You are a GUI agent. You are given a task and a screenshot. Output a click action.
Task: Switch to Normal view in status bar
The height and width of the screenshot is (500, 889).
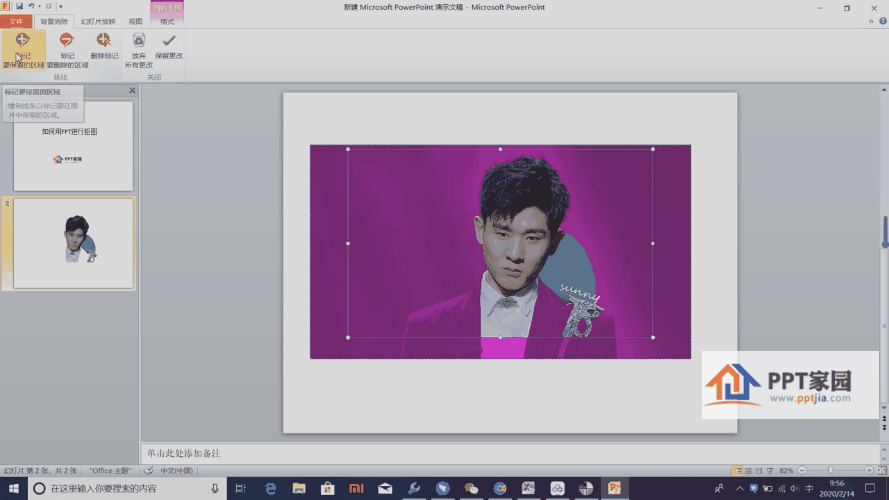[737, 471]
